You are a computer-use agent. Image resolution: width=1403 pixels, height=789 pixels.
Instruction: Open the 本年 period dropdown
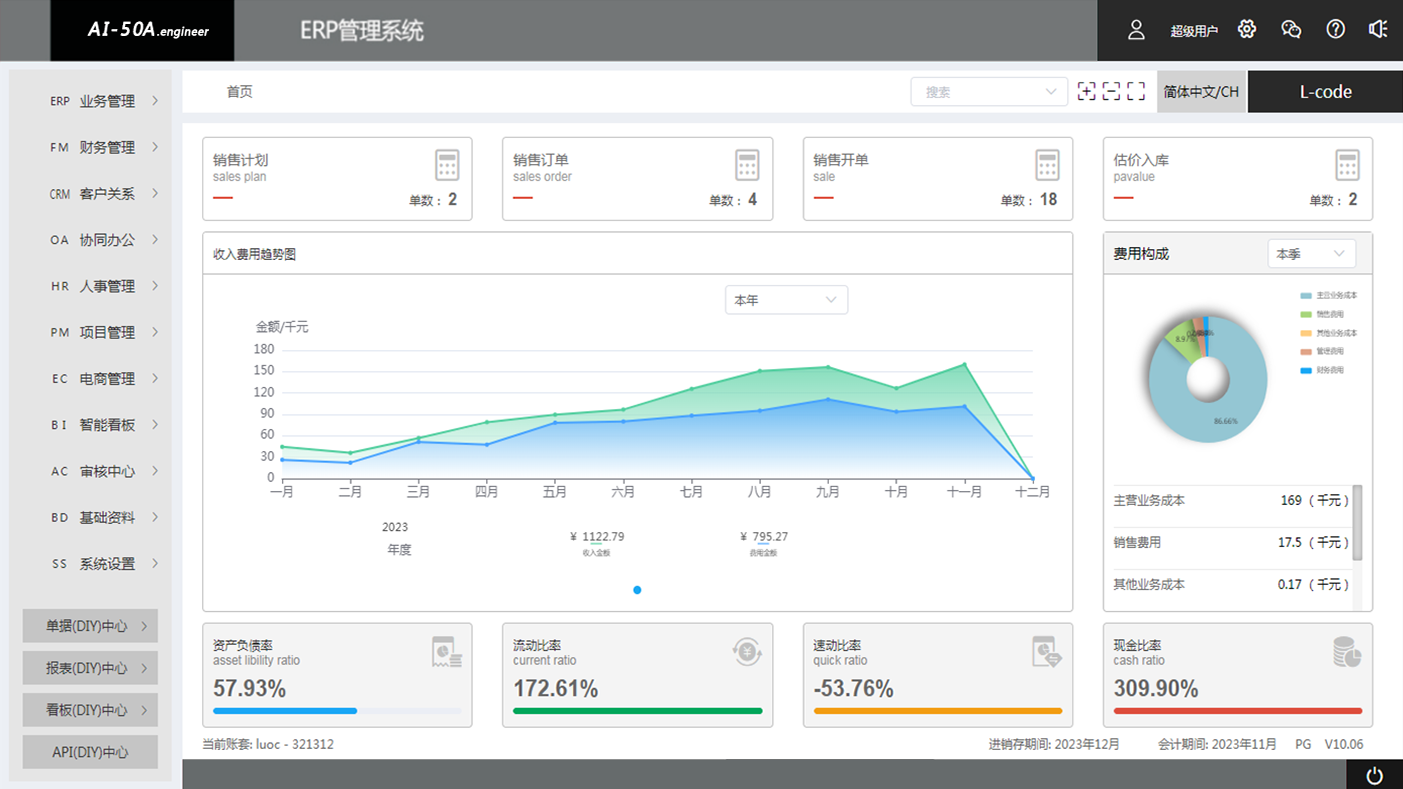pos(786,300)
